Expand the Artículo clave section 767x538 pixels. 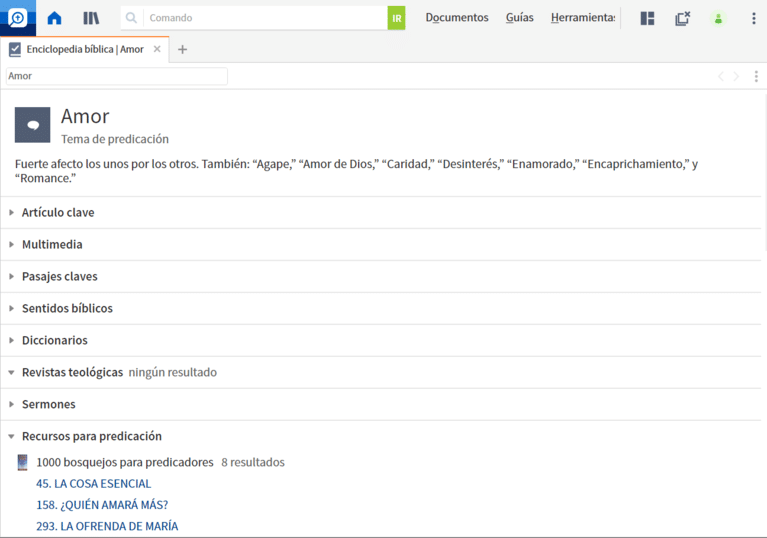[58, 212]
